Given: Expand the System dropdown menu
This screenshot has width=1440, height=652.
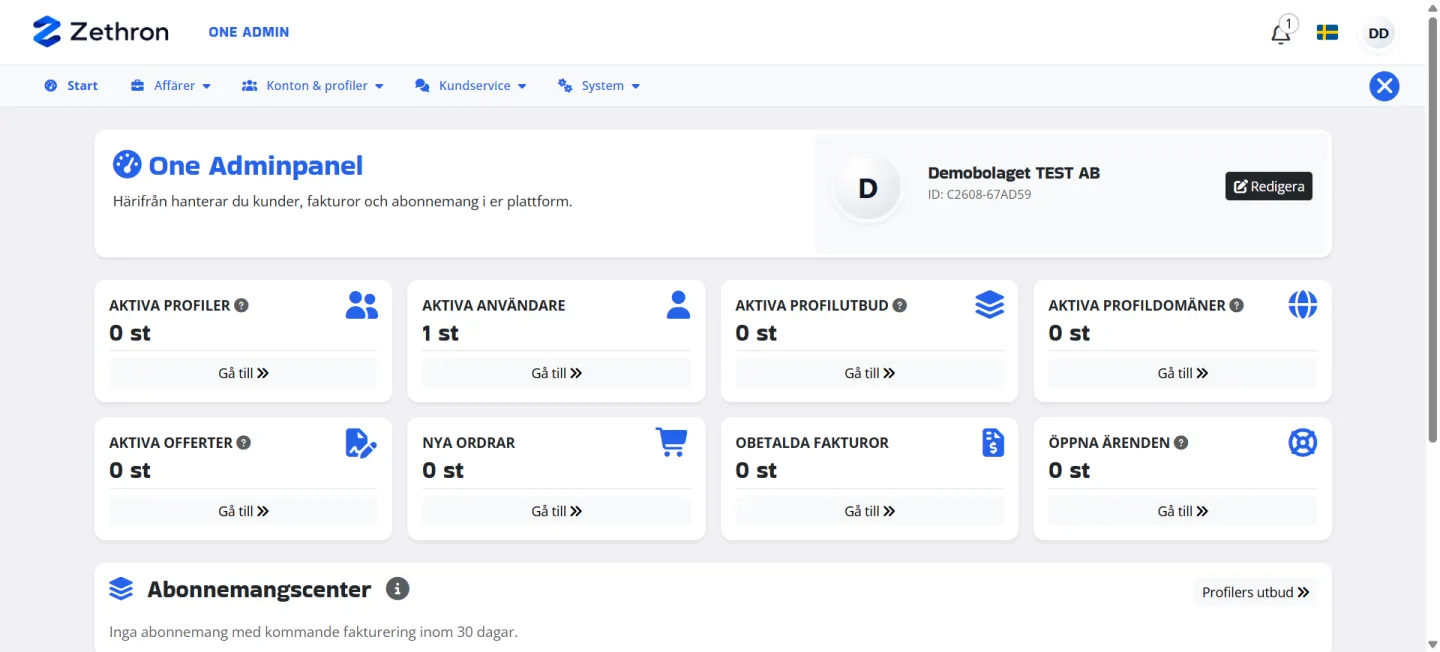Looking at the screenshot, I should pos(599,86).
